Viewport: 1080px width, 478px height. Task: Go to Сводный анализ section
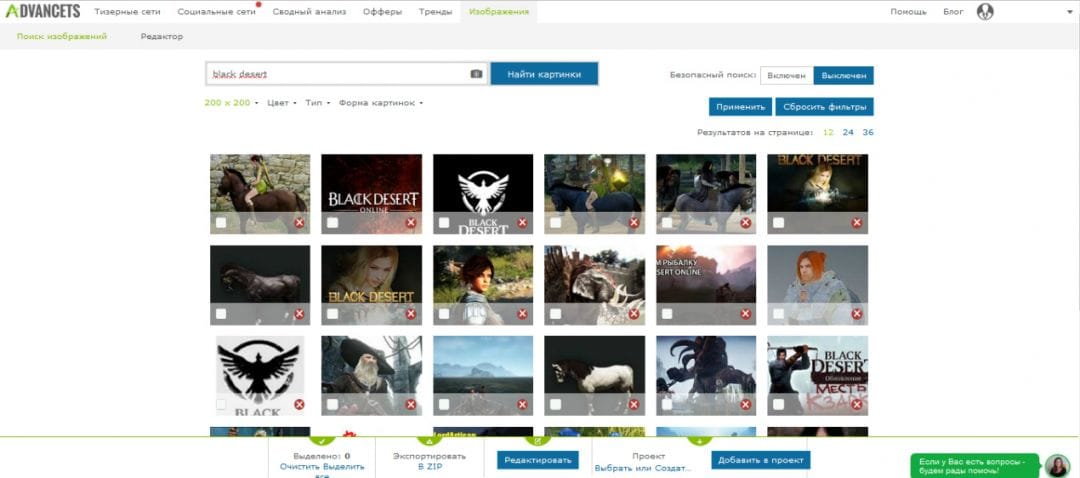309,12
